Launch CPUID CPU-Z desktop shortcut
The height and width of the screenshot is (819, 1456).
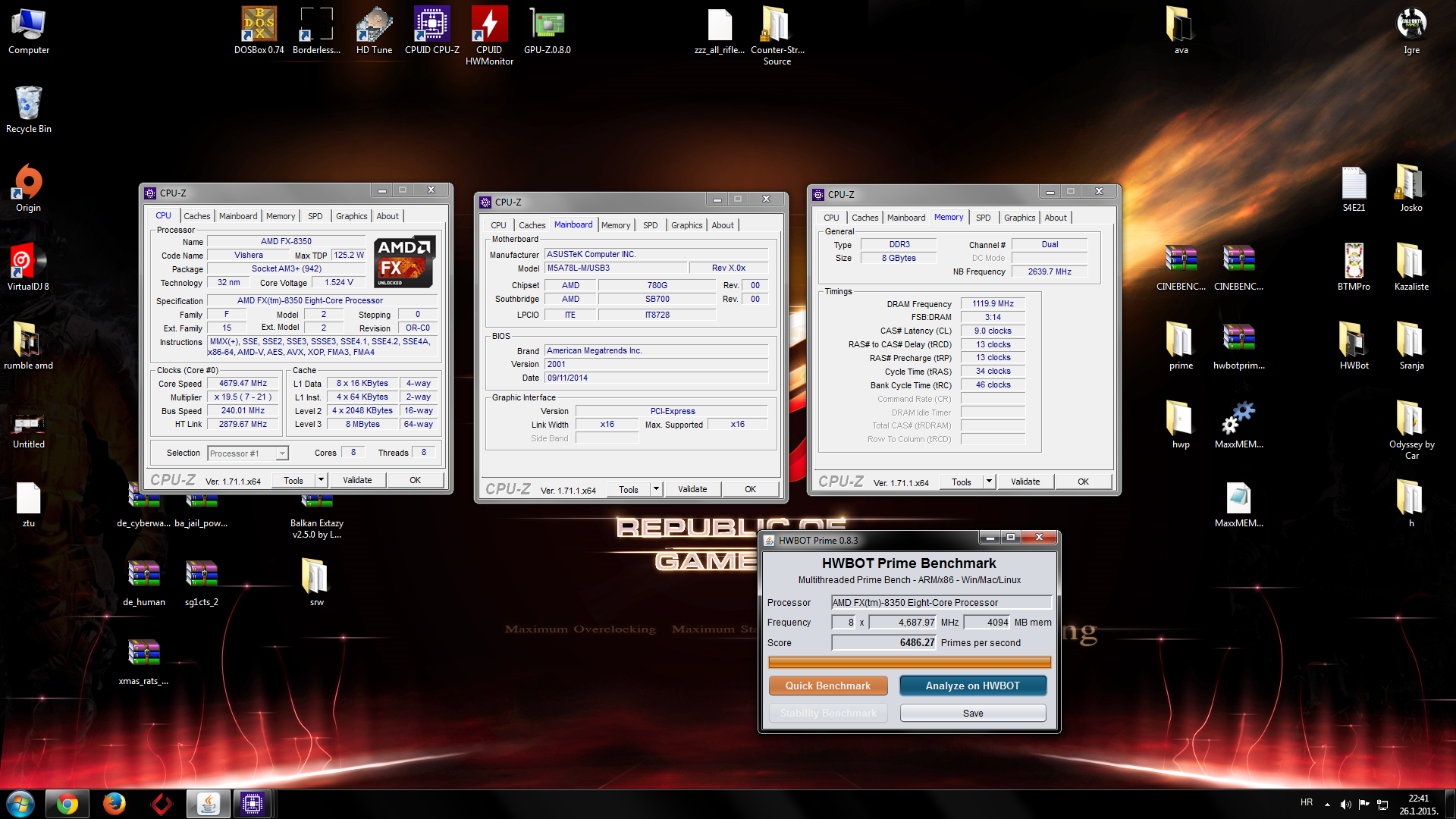[431, 30]
